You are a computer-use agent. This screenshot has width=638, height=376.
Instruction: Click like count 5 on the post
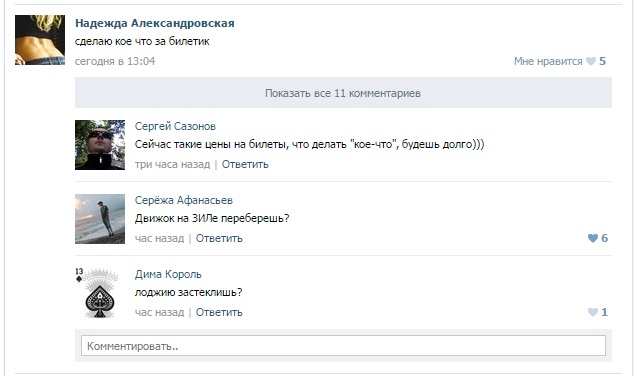603,61
